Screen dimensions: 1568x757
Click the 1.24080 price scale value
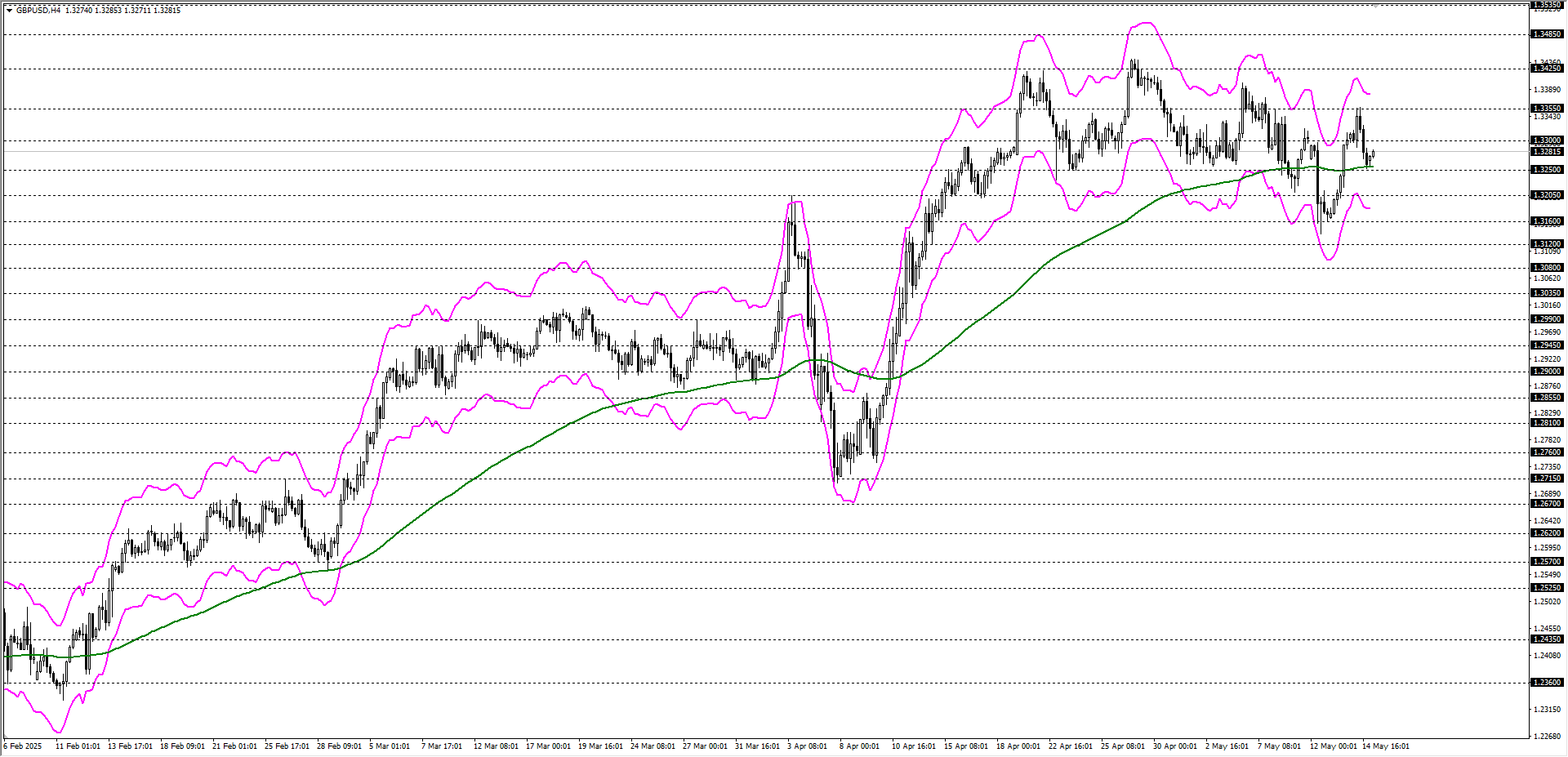pos(1547,656)
